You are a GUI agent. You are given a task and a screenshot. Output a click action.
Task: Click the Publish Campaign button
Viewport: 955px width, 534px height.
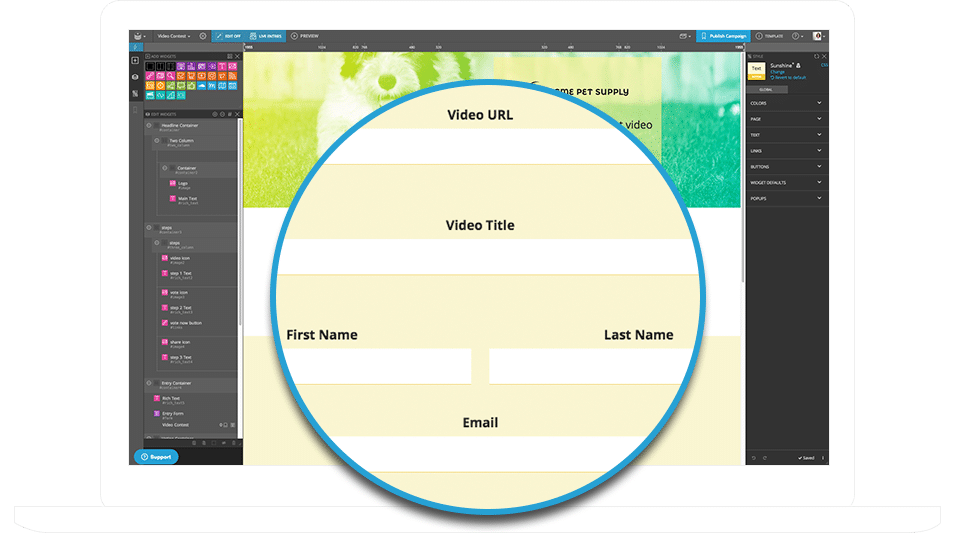pos(723,36)
